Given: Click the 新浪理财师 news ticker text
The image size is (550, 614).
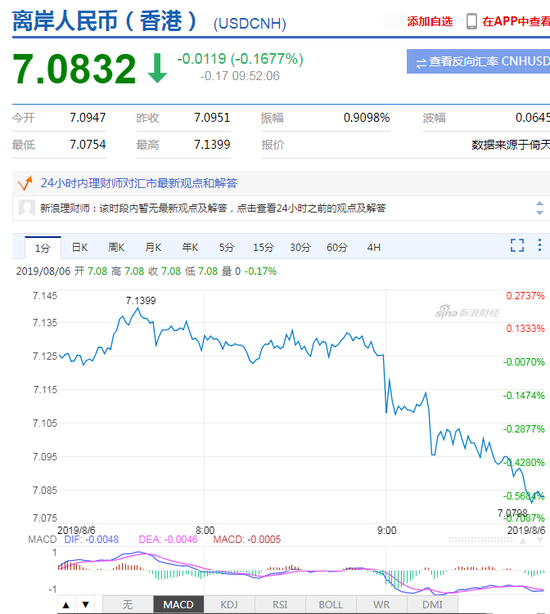Looking at the screenshot, I should [213, 208].
